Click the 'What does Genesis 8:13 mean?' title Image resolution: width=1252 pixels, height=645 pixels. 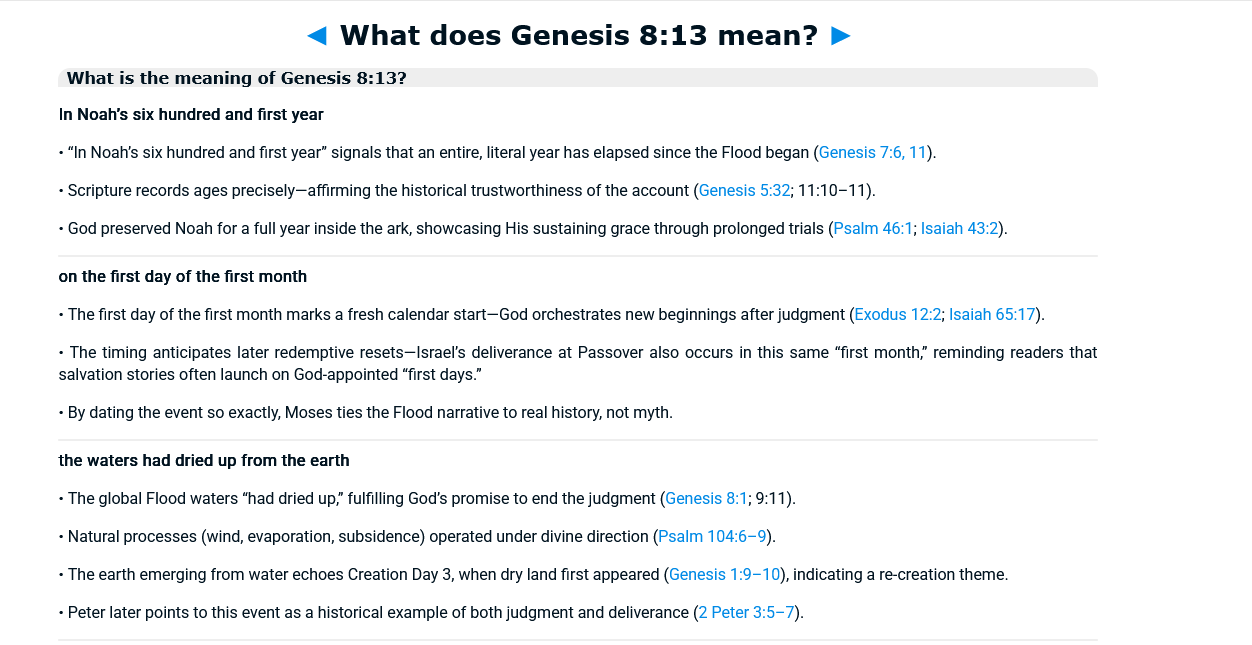(579, 36)
